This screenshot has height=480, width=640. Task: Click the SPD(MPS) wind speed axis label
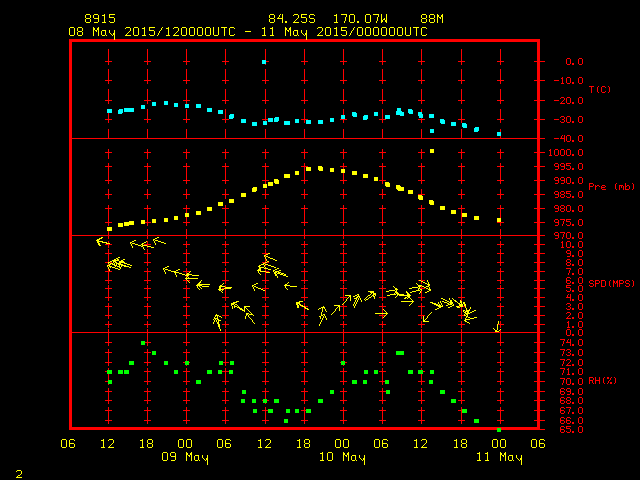coord(611,283)
